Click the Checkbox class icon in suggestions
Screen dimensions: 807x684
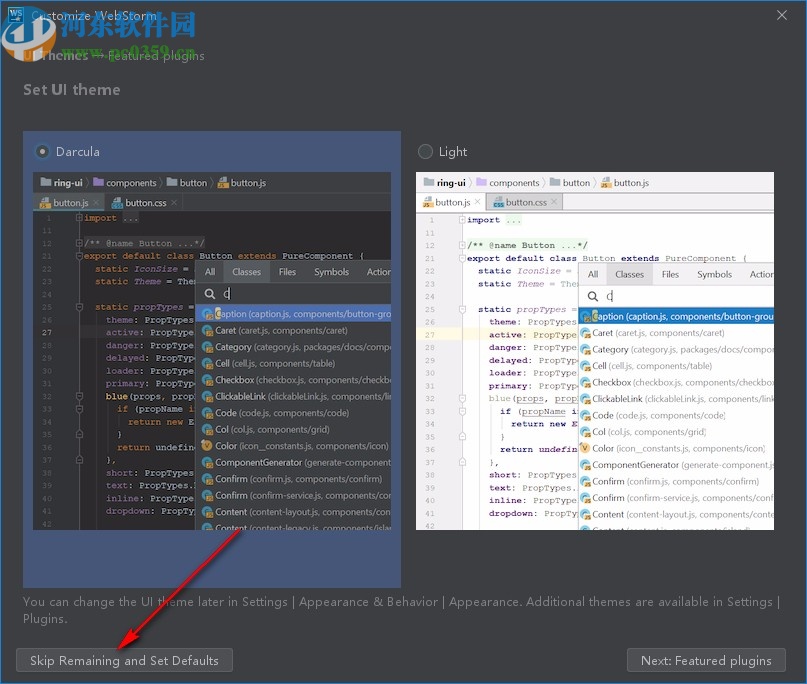(x=207, y=380)
